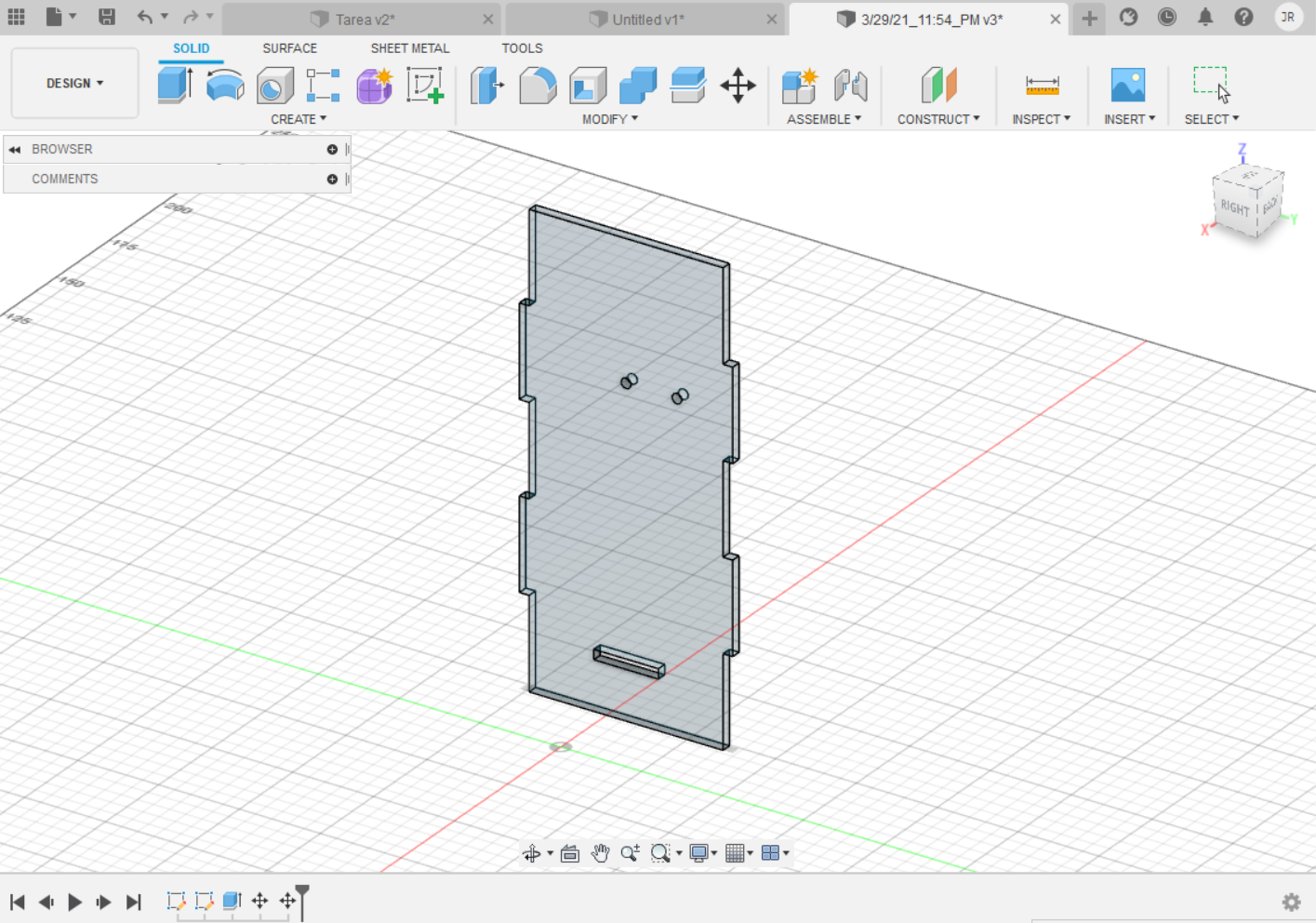Screen dimensions: 1316x923
Task: Select the Shell tool
Action: click(x=588, y=85)
